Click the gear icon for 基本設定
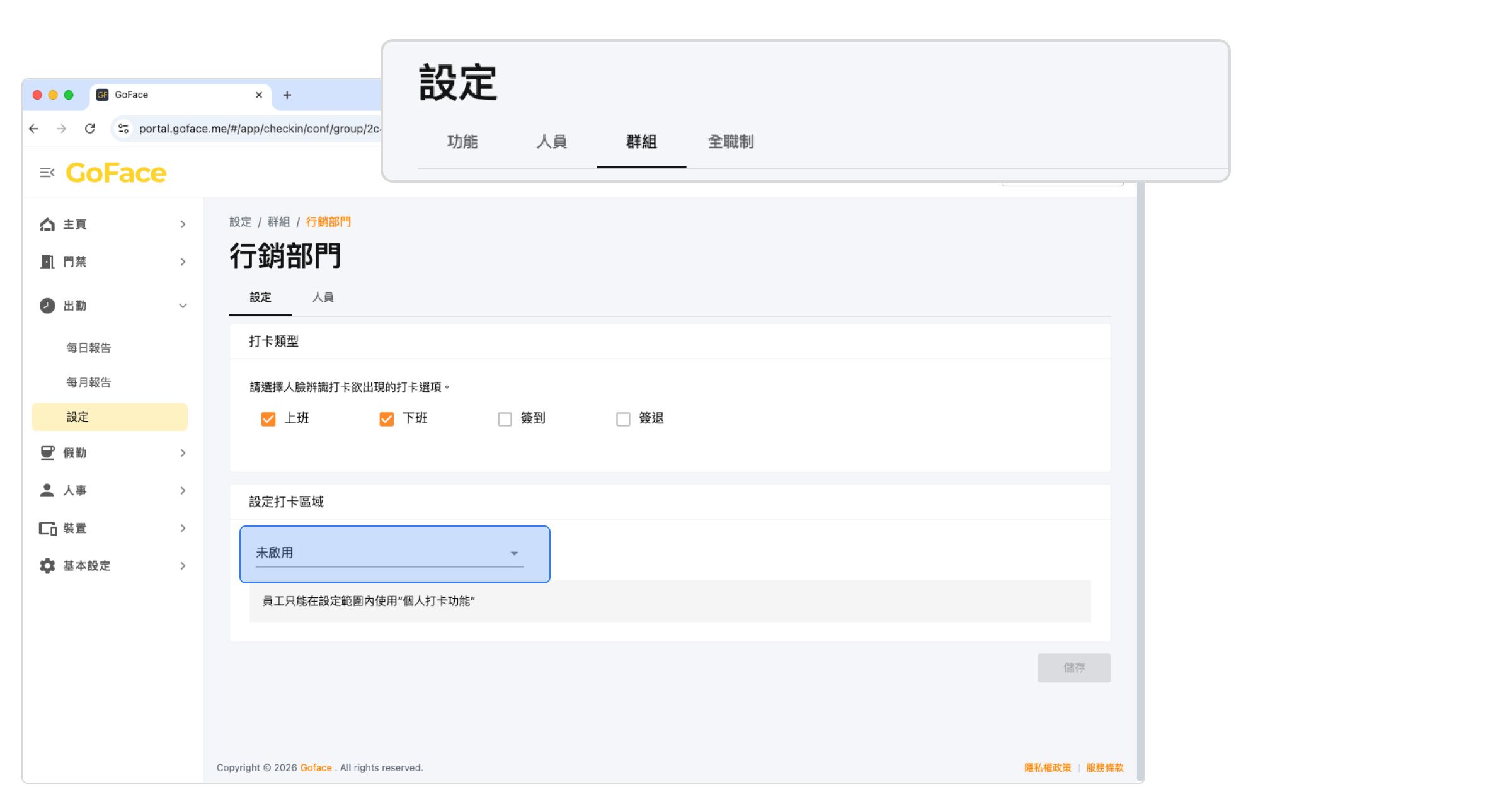Screen dimensions: 1512x809 point(47,566)
